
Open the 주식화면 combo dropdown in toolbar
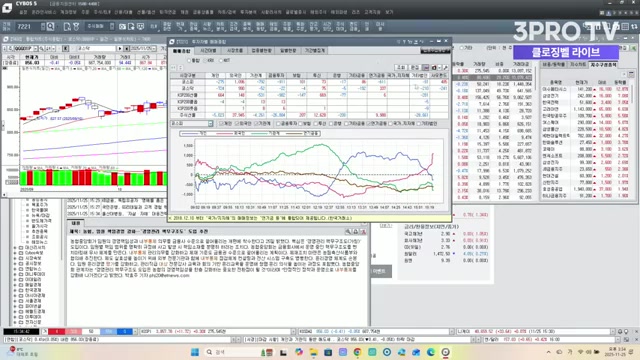point(112,27)
